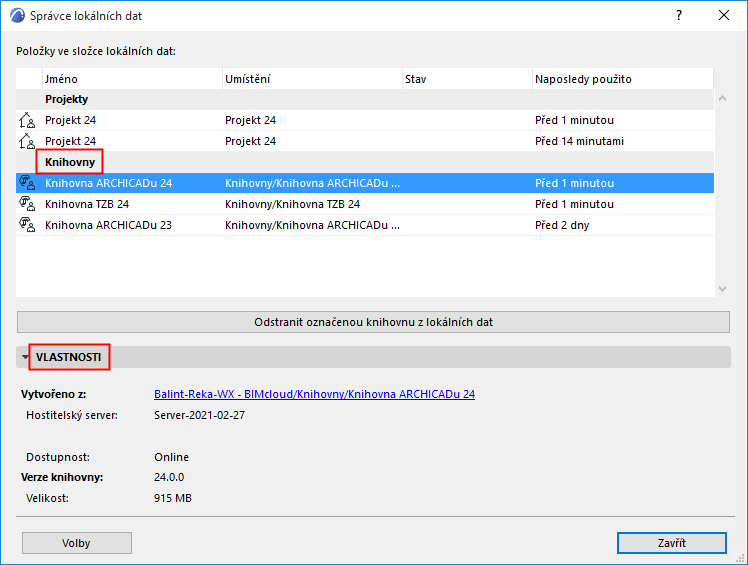Select the Projekt 24 name used Před 14 minutami
The height and width of the screenshot is (565, 748).
[71, 141]
